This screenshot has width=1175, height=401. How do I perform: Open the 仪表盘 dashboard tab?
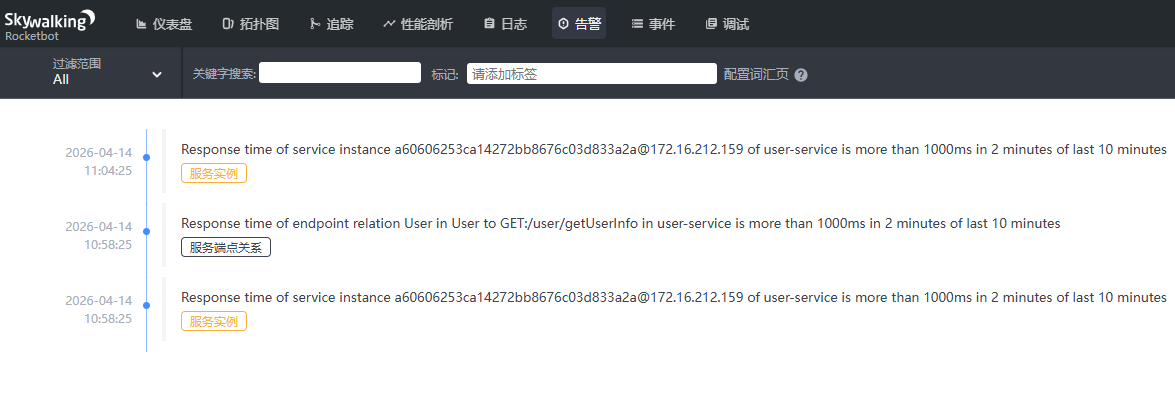point(164,24)
